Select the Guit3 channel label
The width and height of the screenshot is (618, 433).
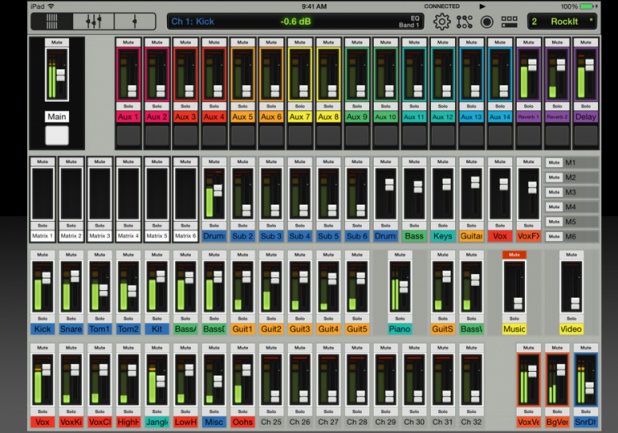(x=300, y=329)
